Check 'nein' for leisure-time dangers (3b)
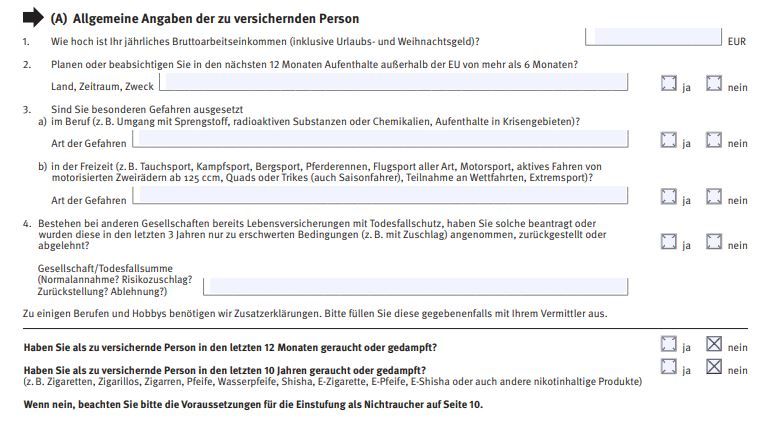 coord(714,197)
